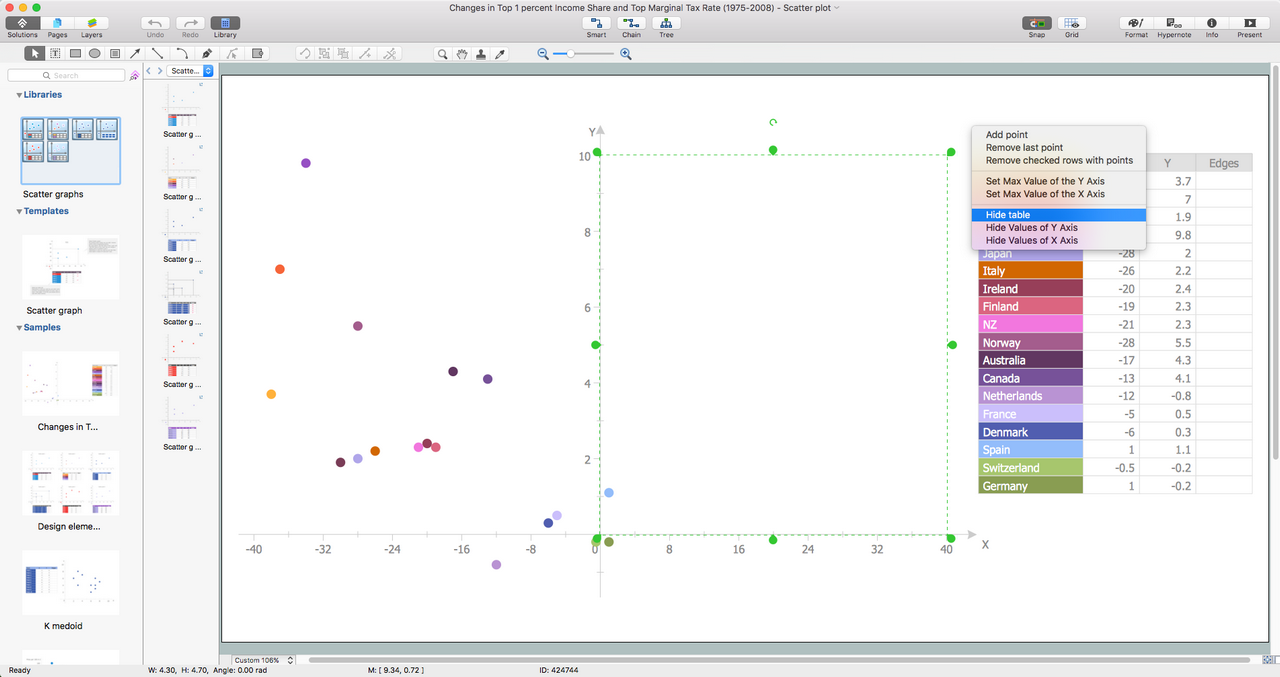The width and height of the screenshot is (1280, 677).
Task: Pick the Pen drawing tool
Action: [207, 54]
